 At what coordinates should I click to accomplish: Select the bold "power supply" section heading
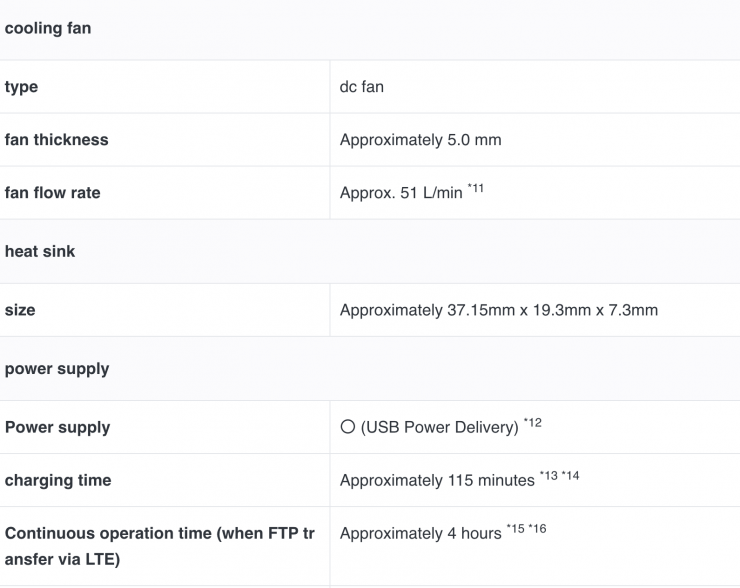pyautogui.click(x=57, y=368)
